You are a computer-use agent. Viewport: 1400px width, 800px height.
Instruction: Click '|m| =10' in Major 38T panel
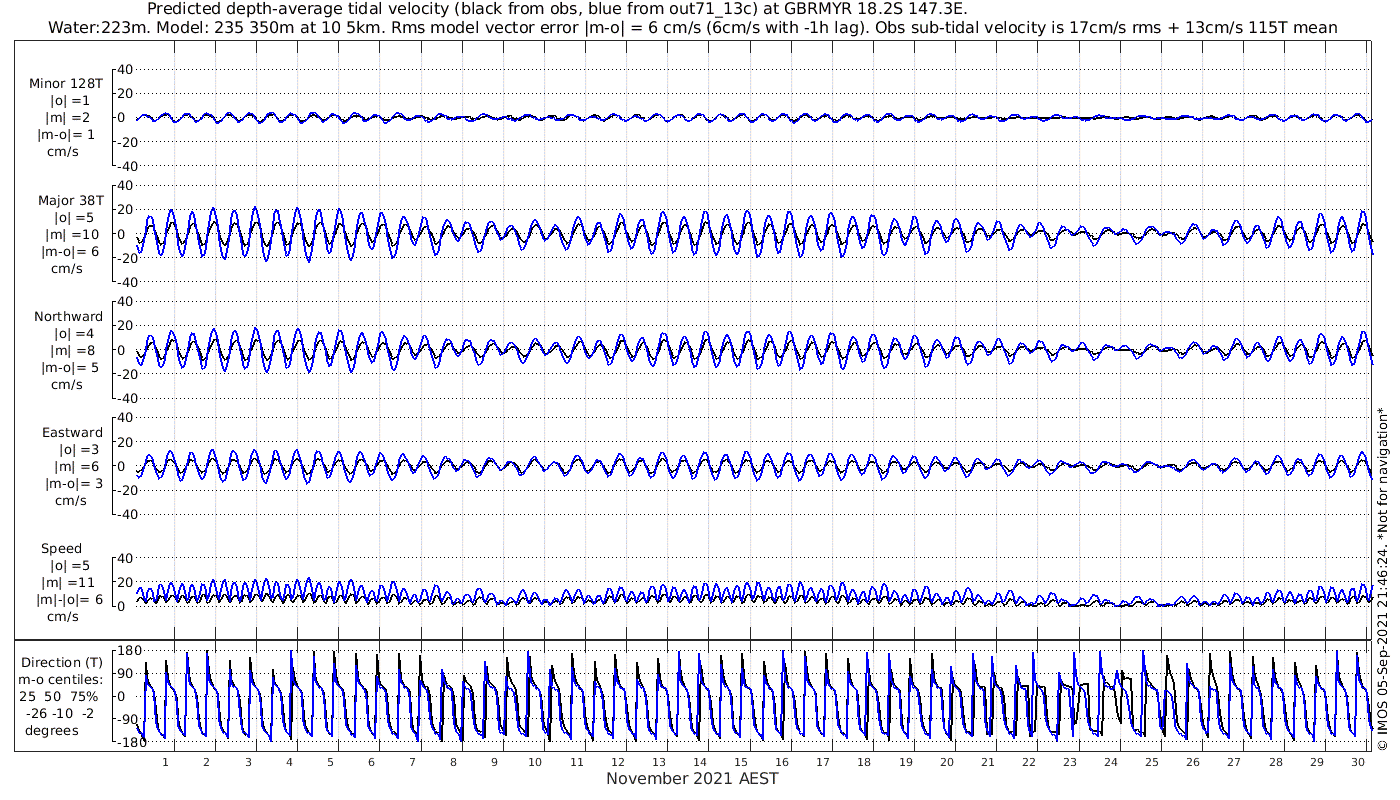click(x=74, y=234)
